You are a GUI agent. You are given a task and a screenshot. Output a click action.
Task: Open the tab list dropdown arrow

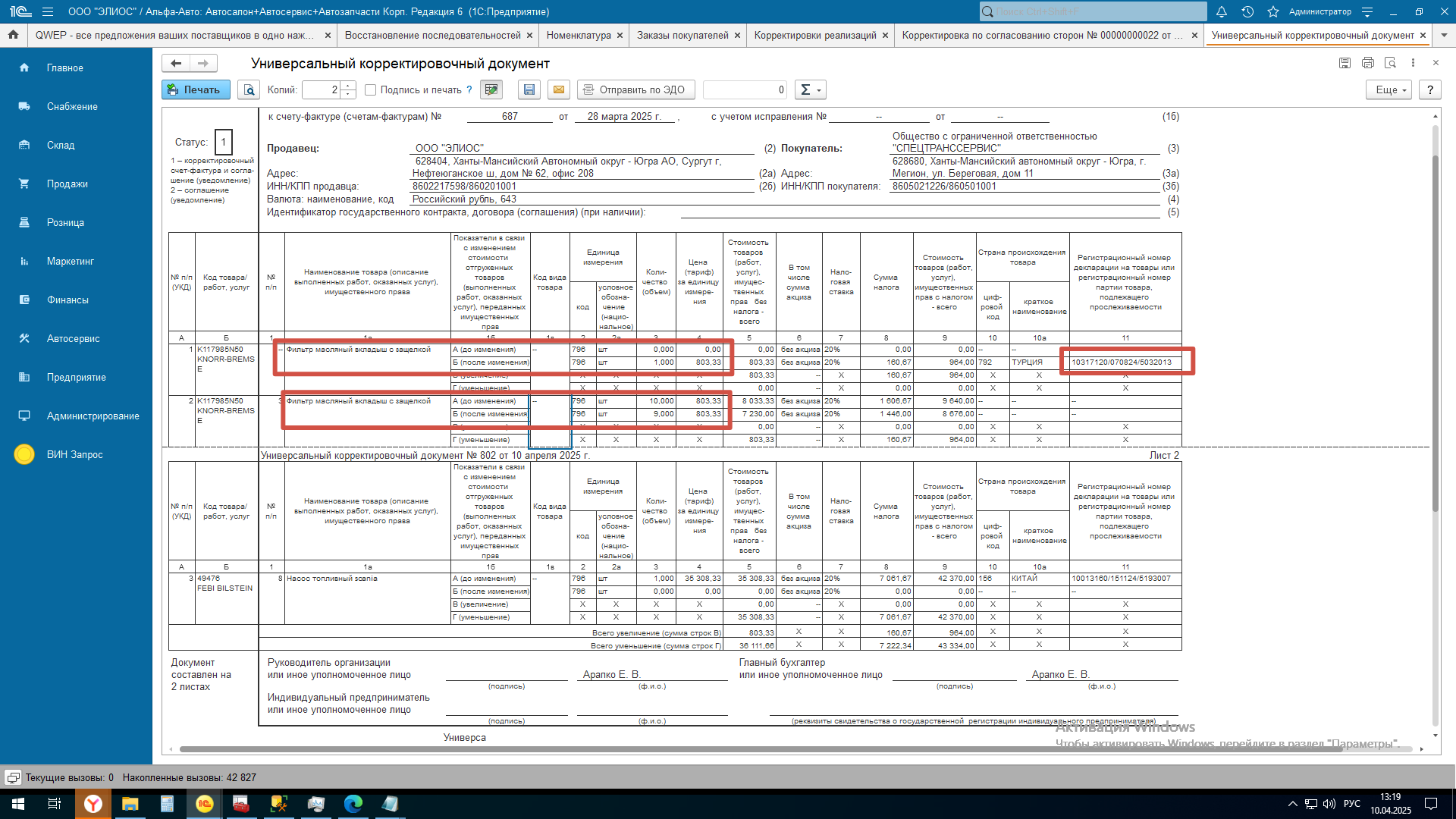(x=1444, y=35)
